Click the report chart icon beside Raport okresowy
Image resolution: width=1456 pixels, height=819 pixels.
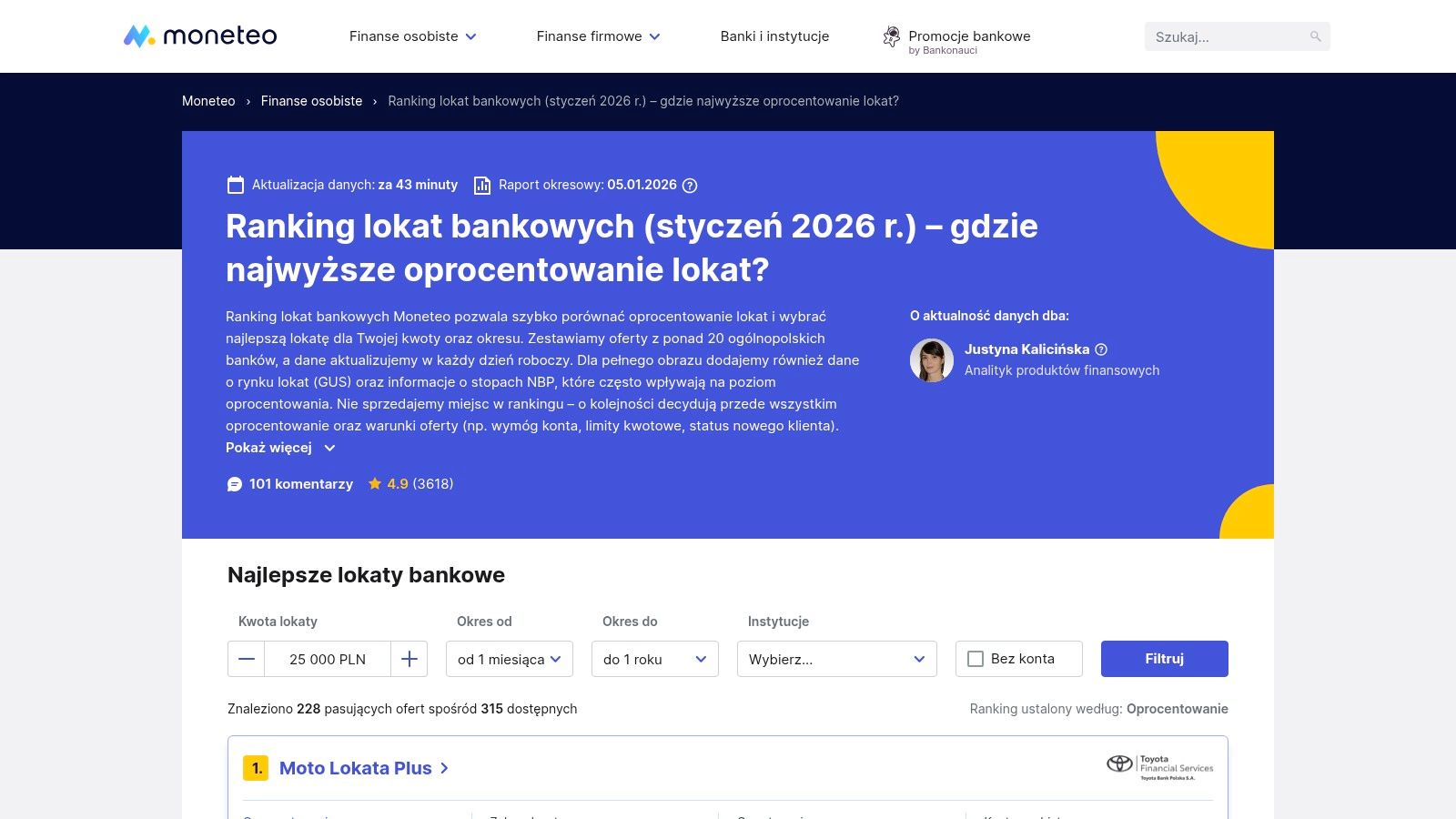click(x=482, y=186)
